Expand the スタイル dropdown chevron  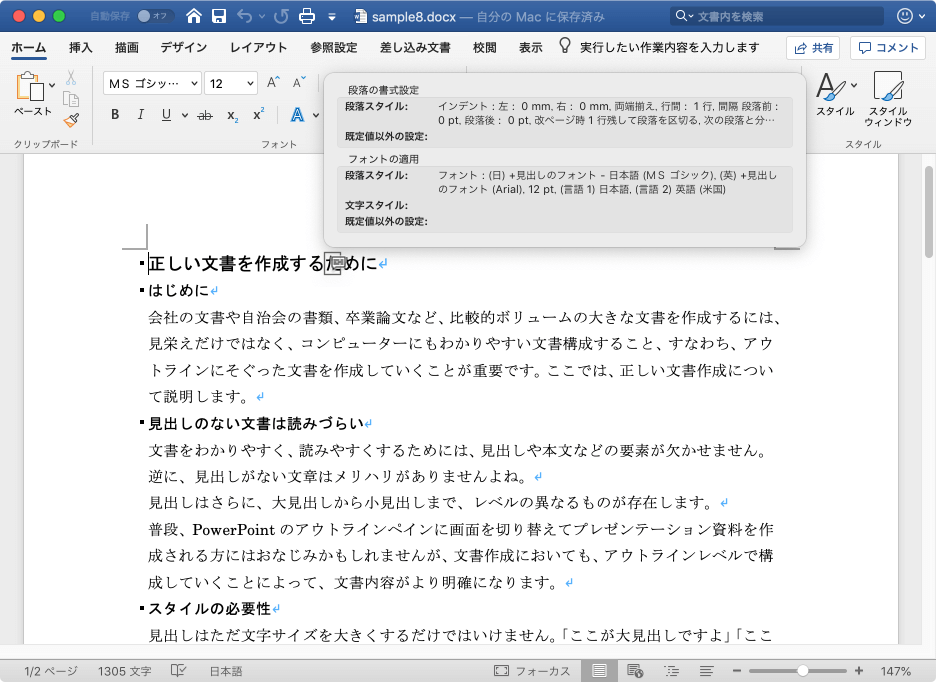[x=854, y=85]
